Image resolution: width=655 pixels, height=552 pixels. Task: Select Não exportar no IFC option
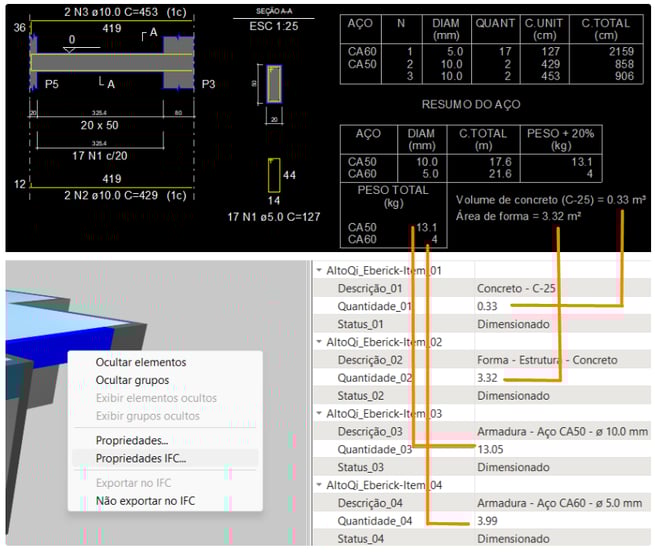click(146, 500)
